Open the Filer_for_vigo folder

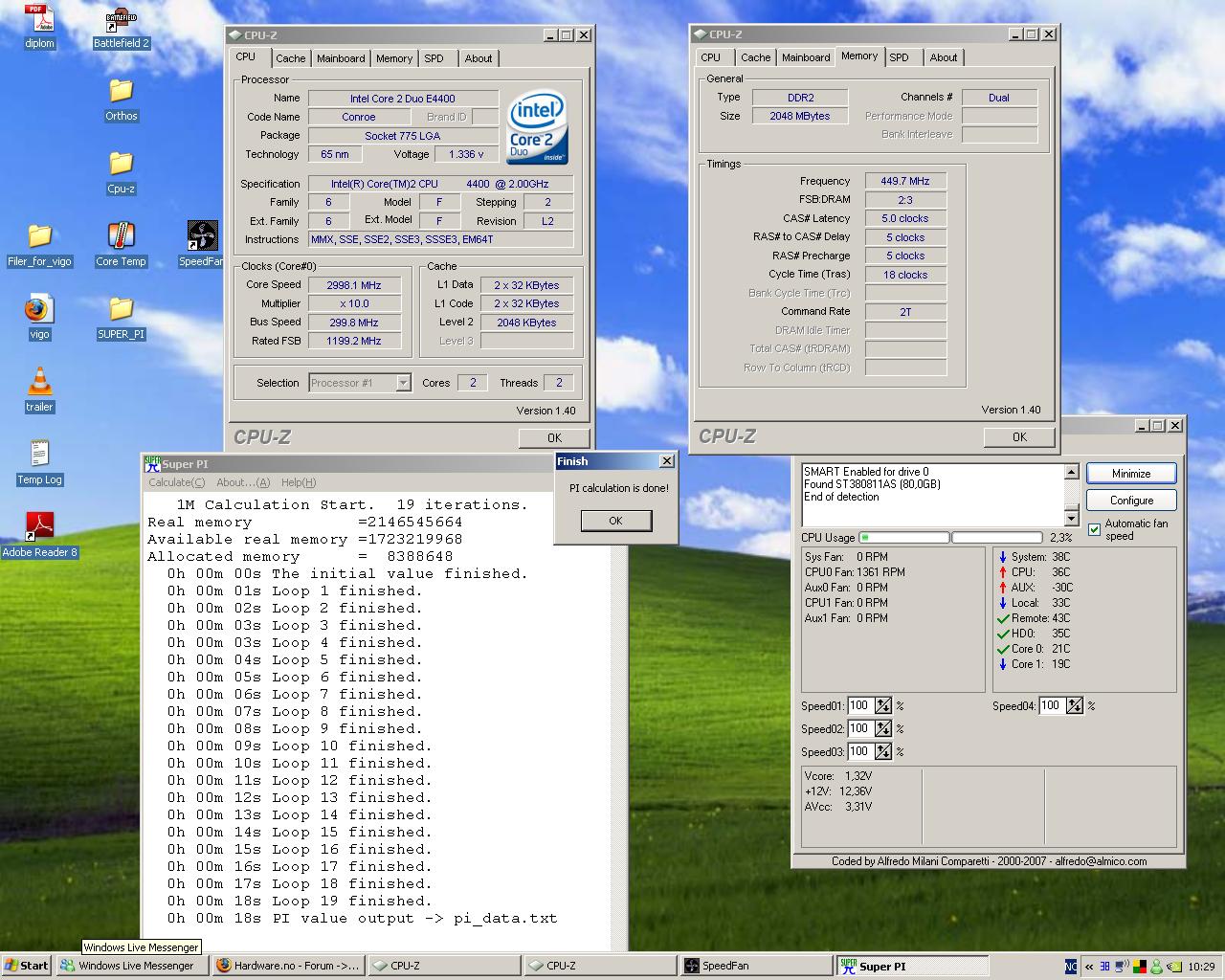[x=39, y=244]
